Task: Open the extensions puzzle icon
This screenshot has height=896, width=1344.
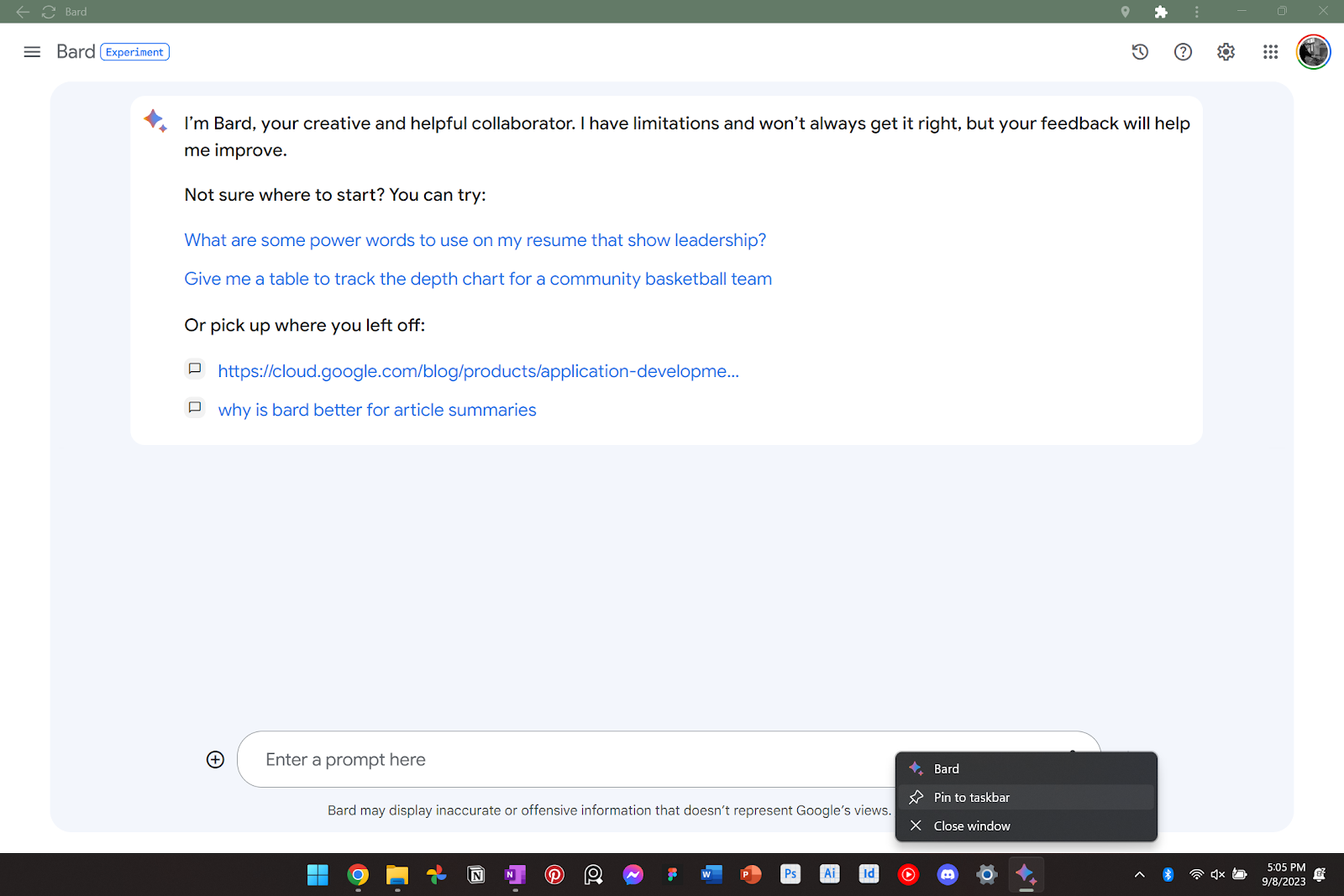Action: pos(1161,12)
